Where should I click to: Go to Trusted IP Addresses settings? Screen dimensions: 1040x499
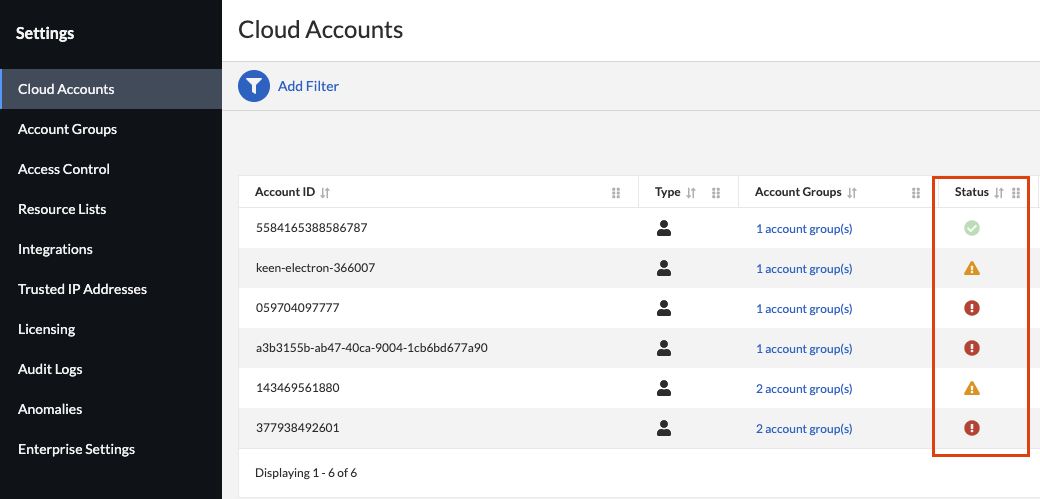[82, 289]
